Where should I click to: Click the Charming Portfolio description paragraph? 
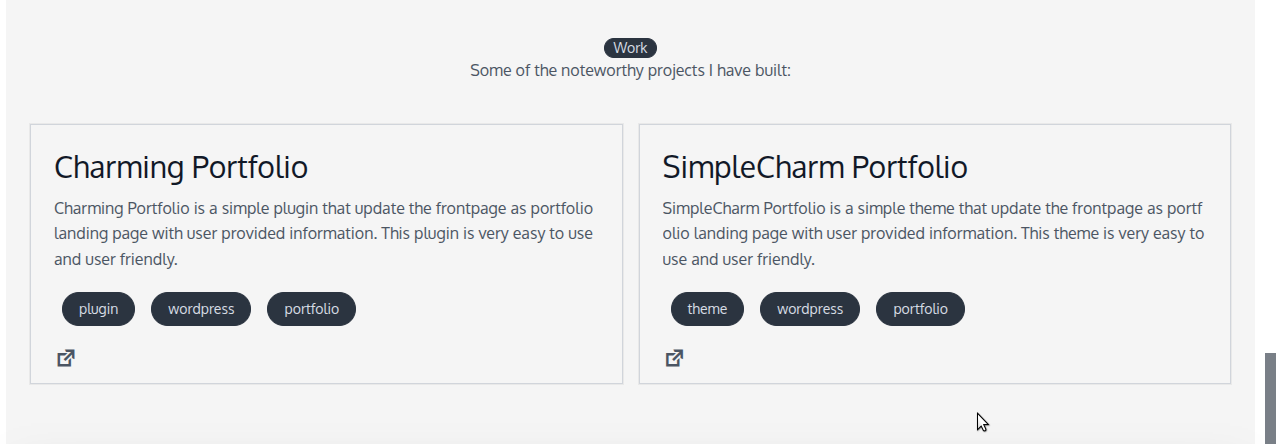(324, 234)
